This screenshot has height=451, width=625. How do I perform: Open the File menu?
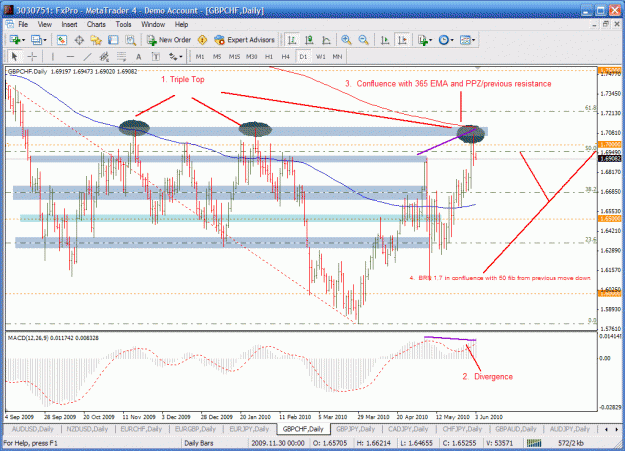23,25
